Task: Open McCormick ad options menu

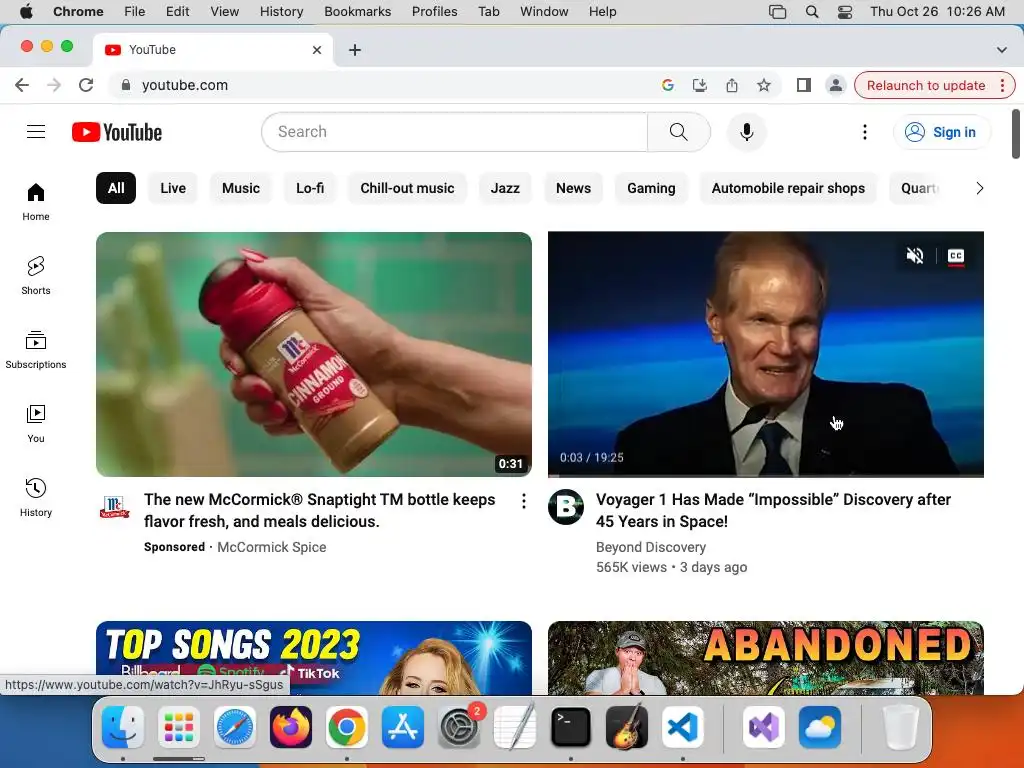Action: 524,501
